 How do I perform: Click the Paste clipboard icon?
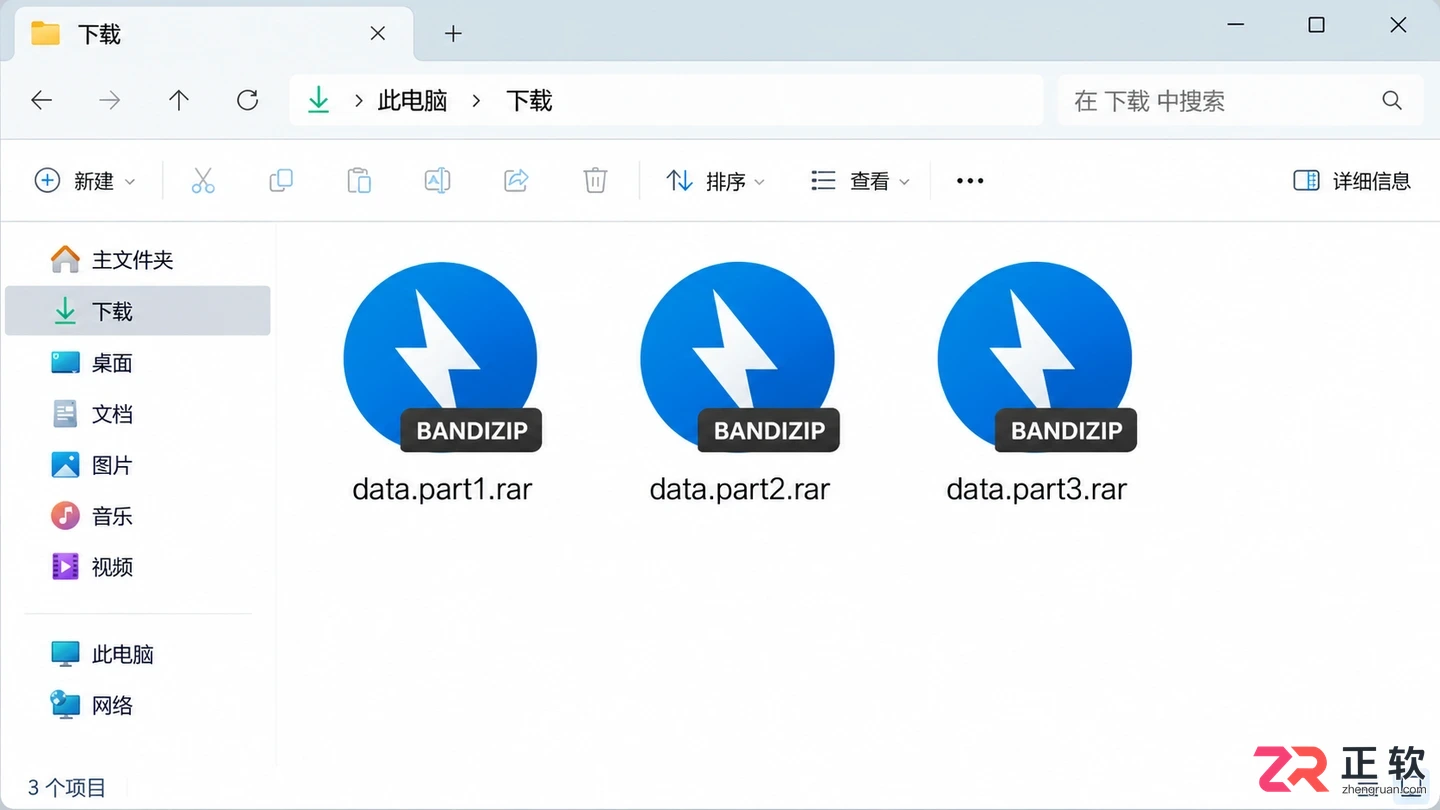click(359, 181)
